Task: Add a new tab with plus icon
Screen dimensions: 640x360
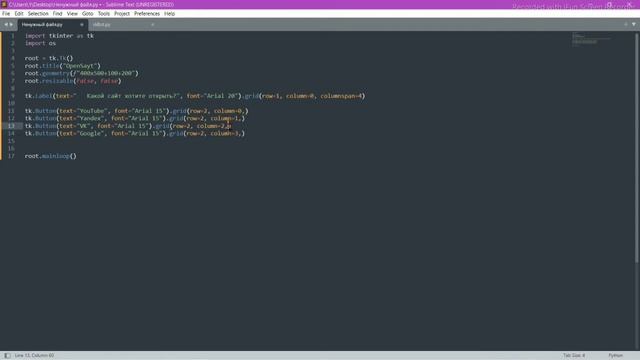Action: [626, 24]
